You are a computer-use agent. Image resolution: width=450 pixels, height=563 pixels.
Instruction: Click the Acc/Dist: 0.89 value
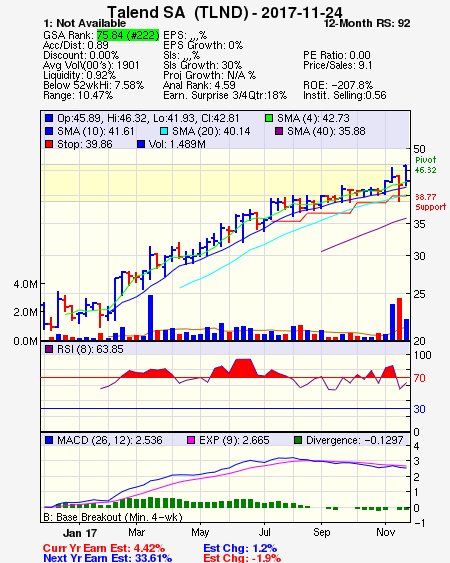pos(76,45)
